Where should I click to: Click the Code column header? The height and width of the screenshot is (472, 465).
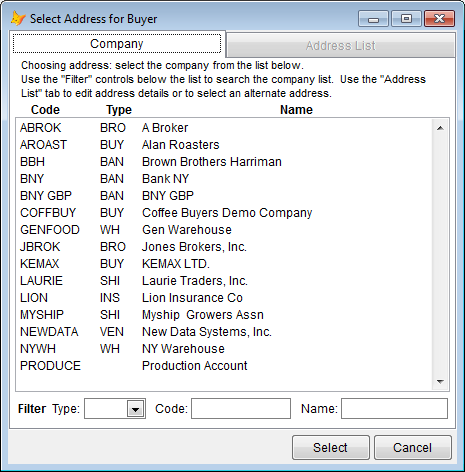[45, 110]
